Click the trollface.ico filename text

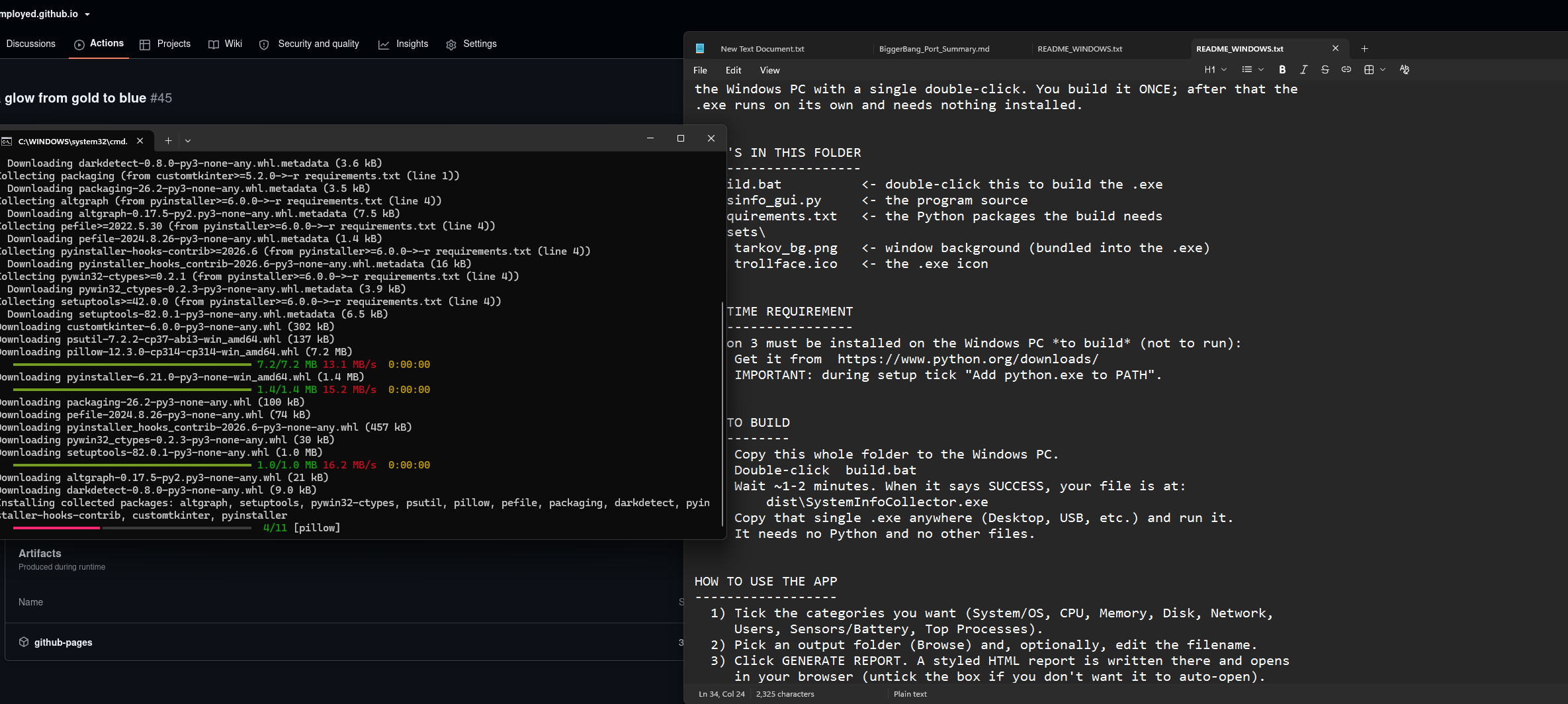click(785, 264)
